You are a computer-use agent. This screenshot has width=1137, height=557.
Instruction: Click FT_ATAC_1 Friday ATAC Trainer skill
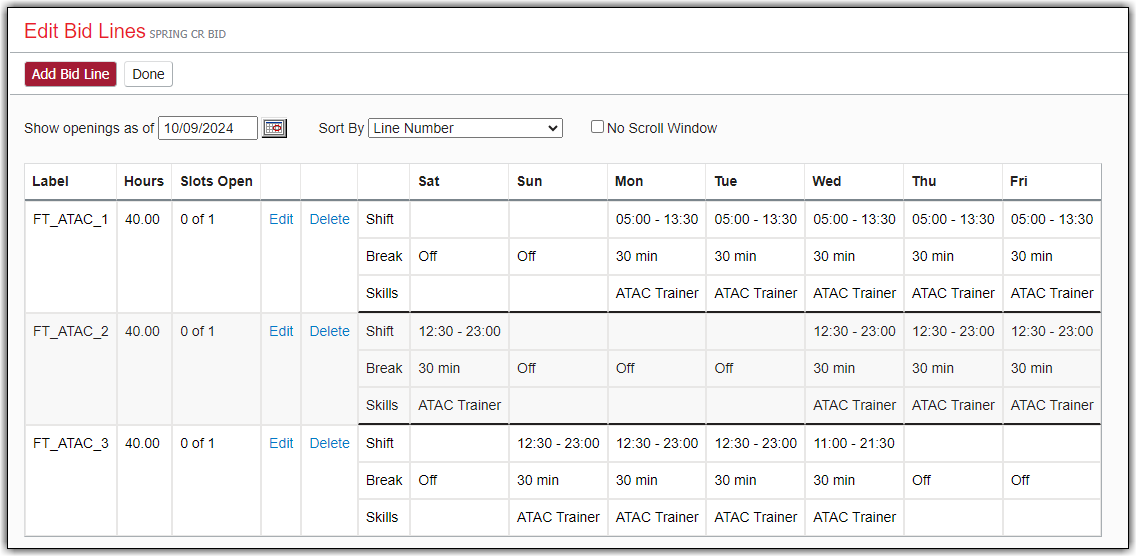click(1051, 293)
